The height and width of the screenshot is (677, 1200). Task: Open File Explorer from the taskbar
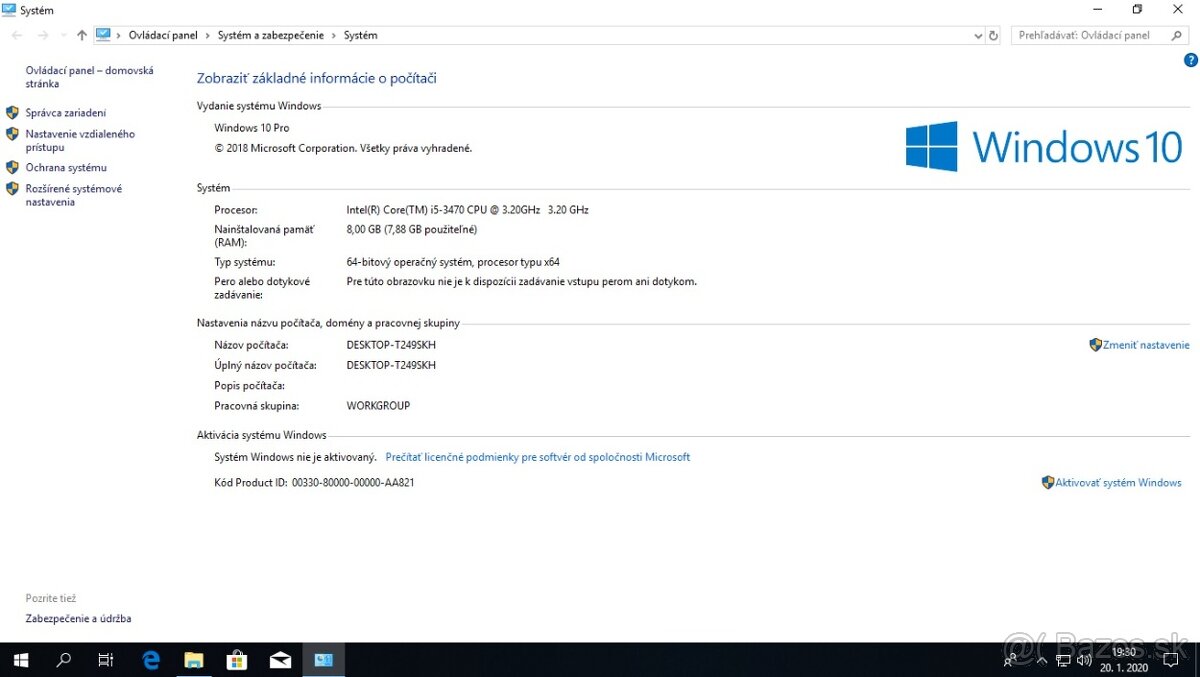193,659
